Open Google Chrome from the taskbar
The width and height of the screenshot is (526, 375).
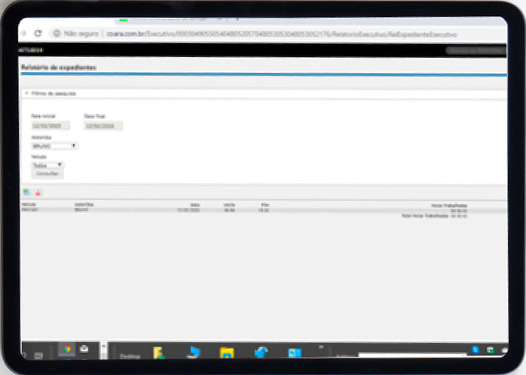[67, 350]
